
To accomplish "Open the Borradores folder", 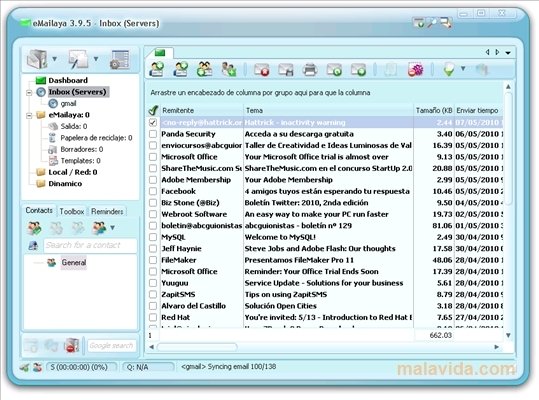I will tap(82, 149).
